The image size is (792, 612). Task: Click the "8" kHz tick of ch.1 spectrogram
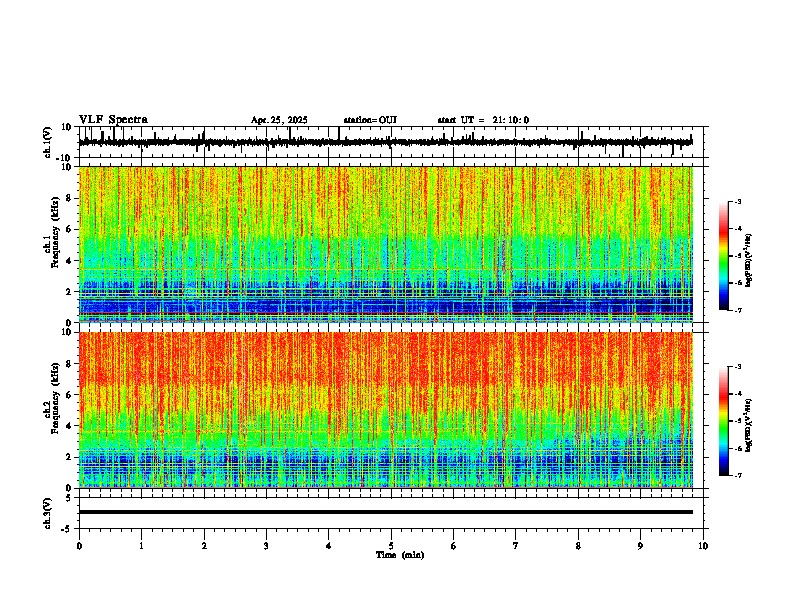click(70, 198)
